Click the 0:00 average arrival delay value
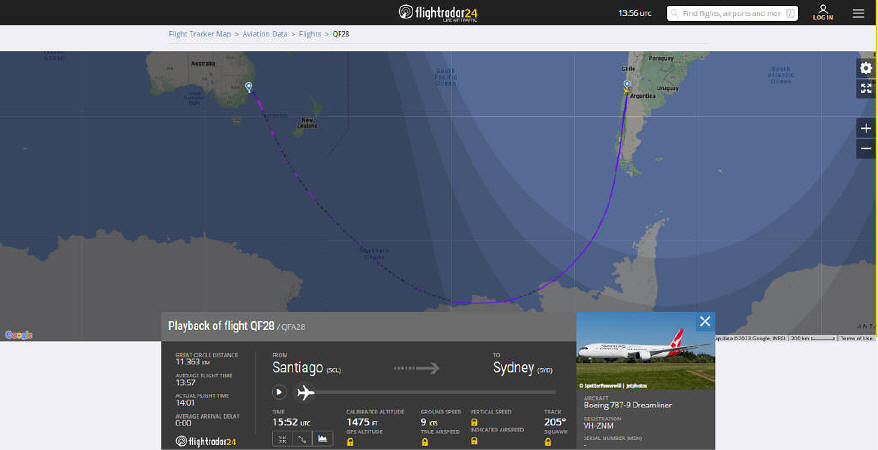Image resolution: width=878 pixels, height=450 pixels. click(183, 423)
